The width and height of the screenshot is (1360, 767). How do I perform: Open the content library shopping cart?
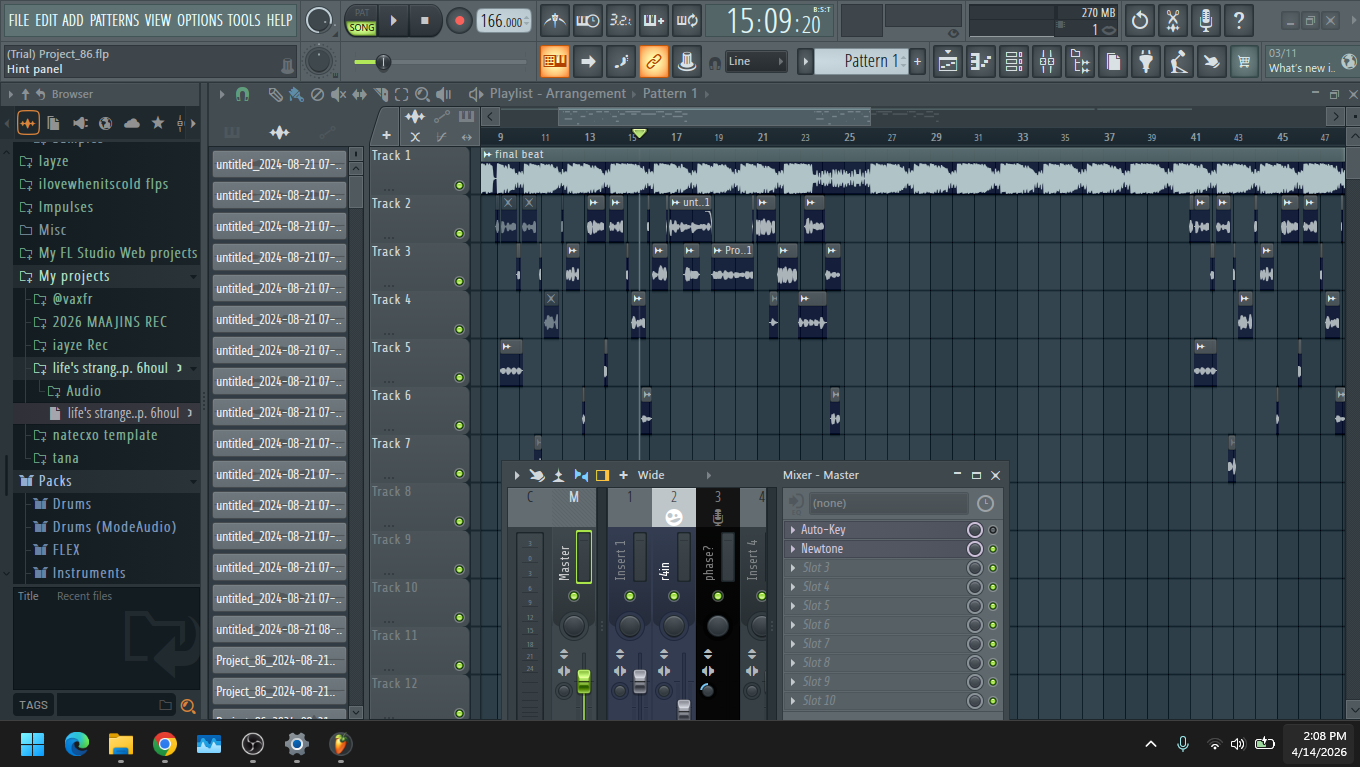[1243, 62]
